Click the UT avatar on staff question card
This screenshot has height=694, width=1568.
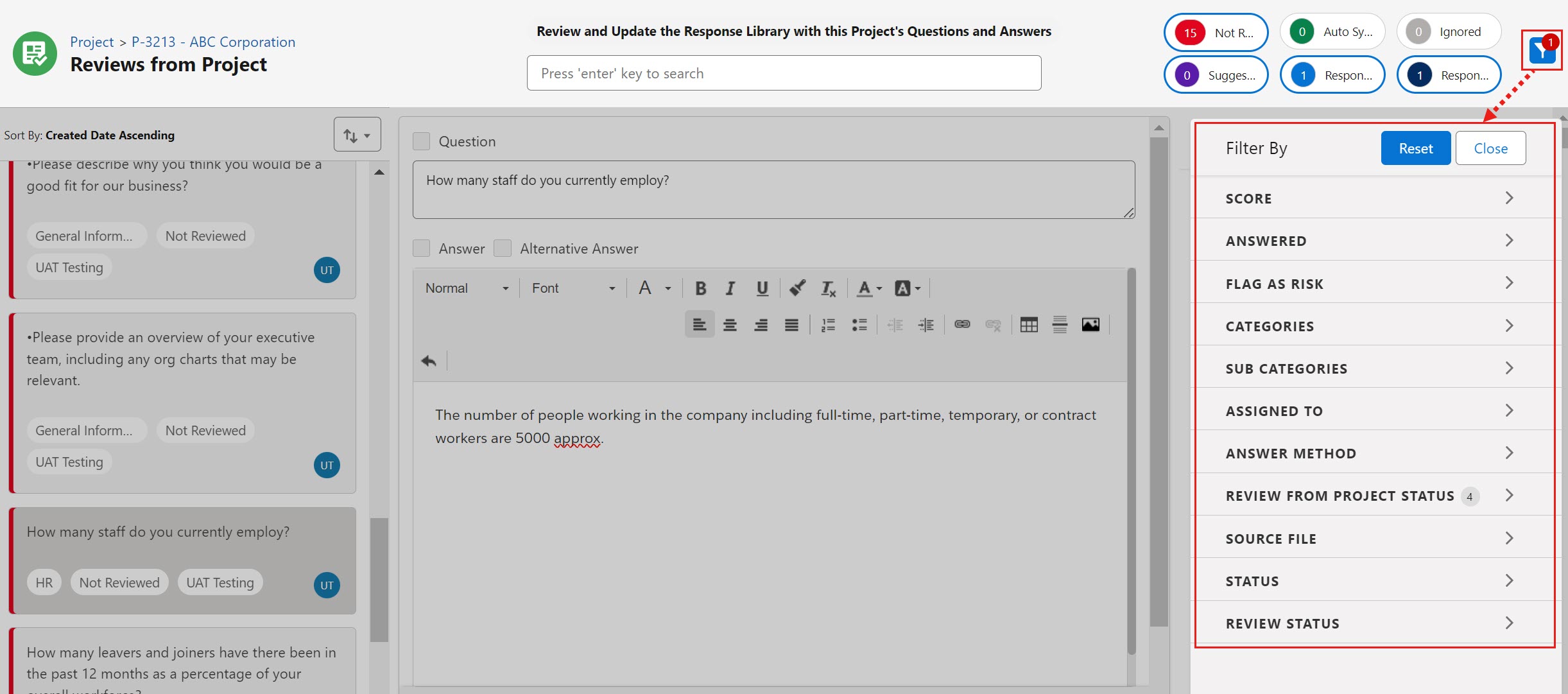point(327,585)
